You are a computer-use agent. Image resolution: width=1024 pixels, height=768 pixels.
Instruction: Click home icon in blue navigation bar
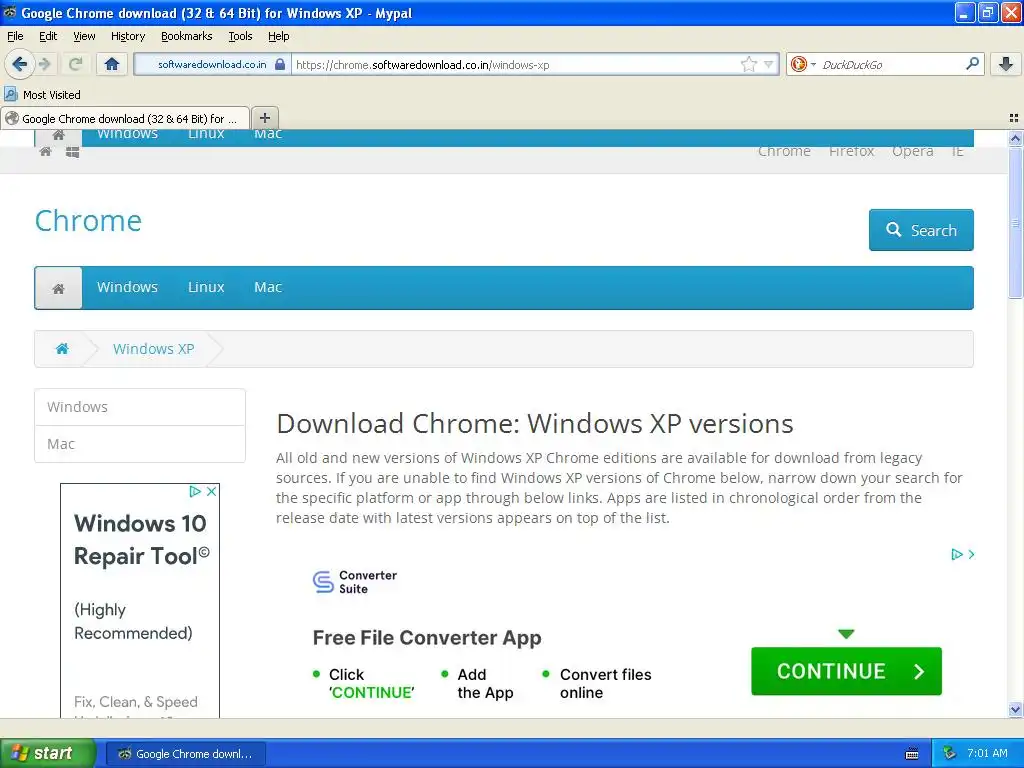tap(58, 288)
